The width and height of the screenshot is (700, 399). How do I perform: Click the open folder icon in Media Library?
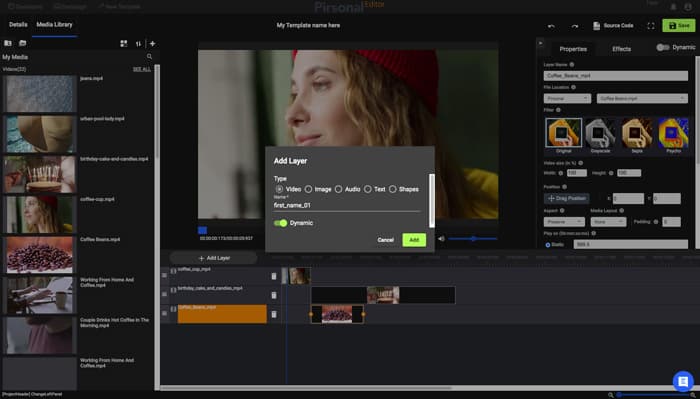22,43
